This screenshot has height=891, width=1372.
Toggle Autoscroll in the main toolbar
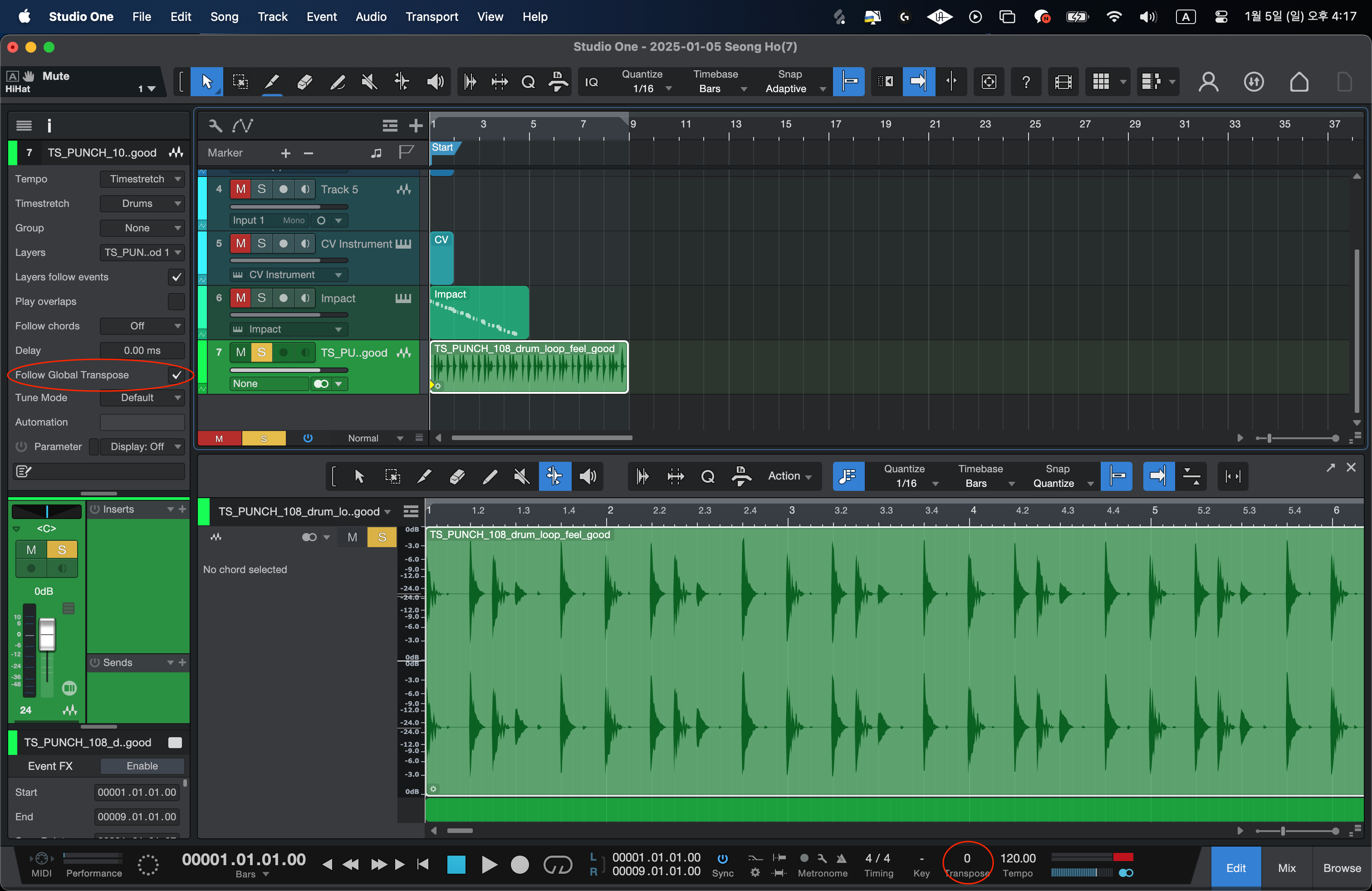[918, 82]
